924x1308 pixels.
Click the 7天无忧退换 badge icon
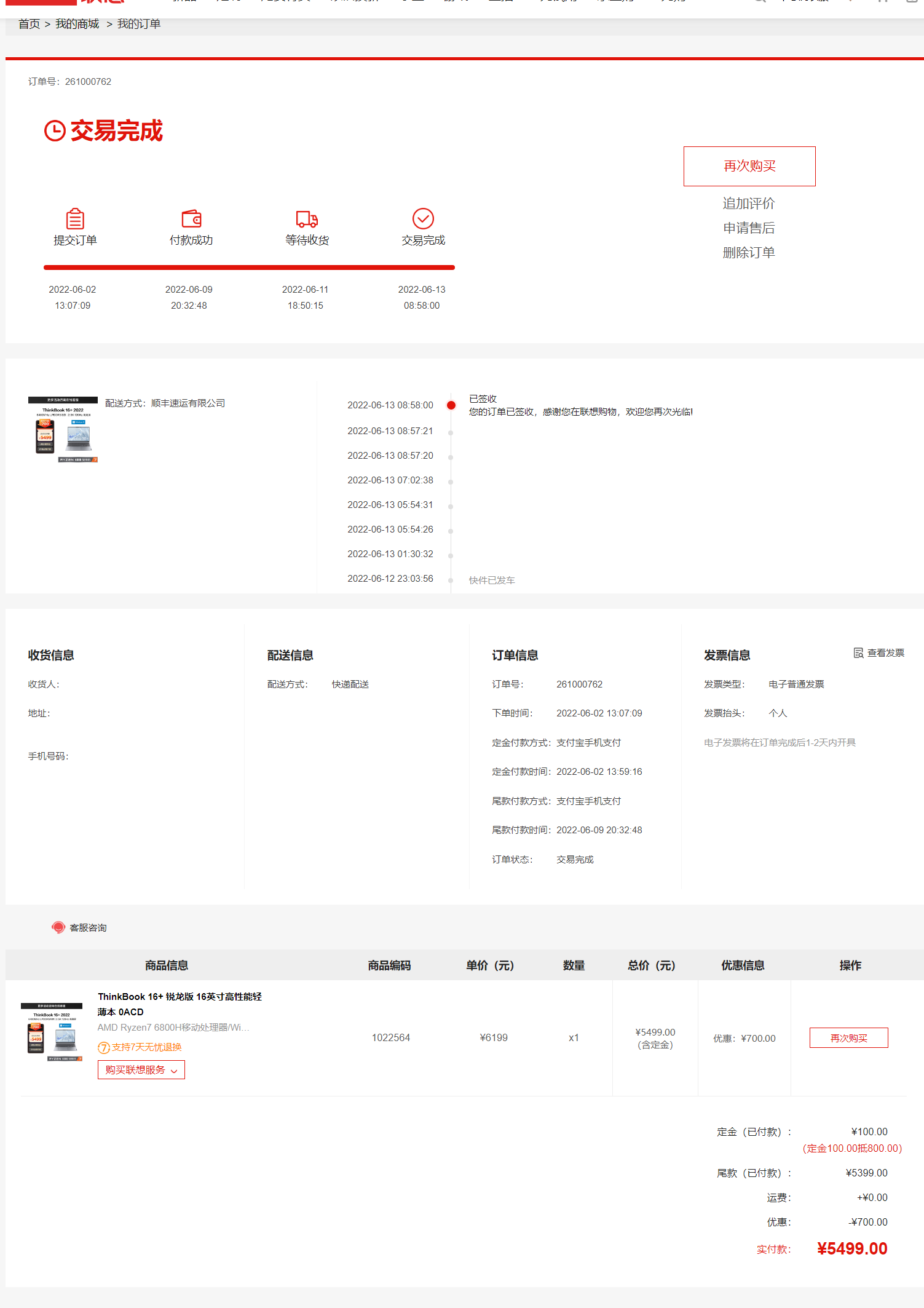pos(104,1048)
